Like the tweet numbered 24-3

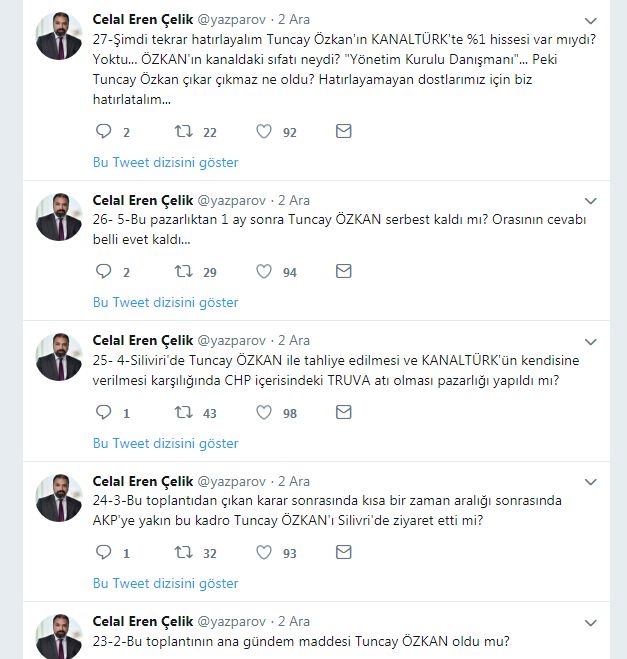[264, 552]
